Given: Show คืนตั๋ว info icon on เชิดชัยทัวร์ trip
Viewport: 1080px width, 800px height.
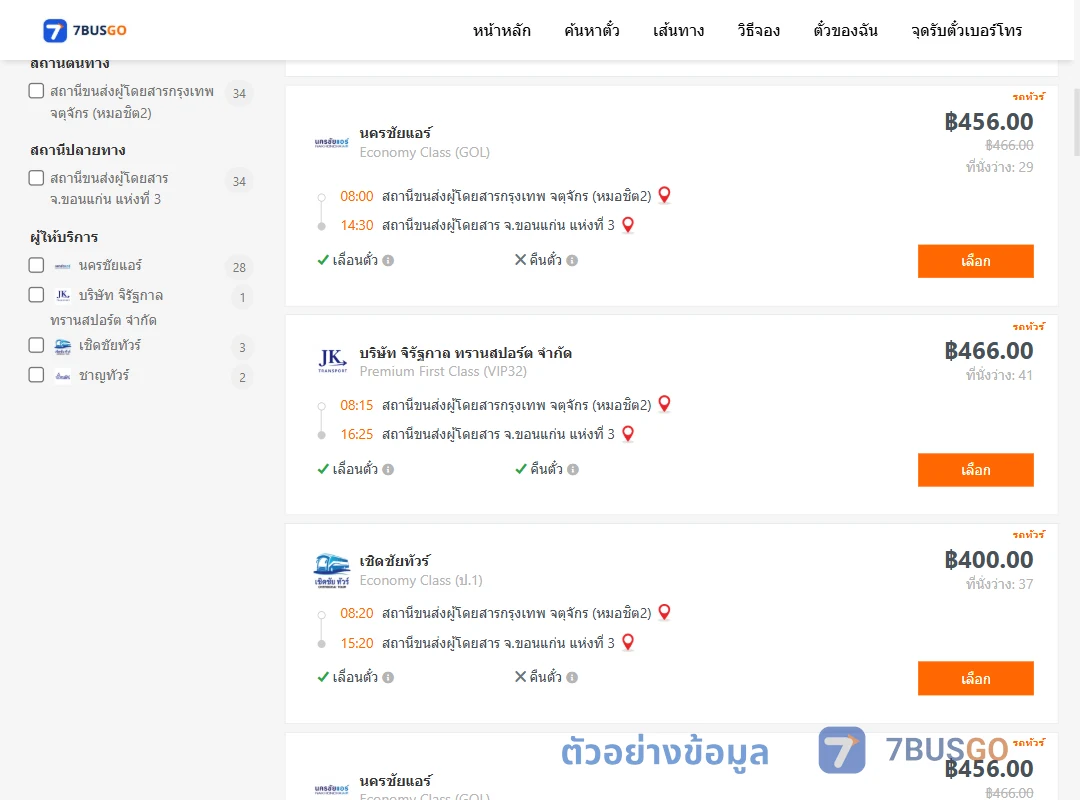Looking at the screenshot, I should pyautogui.click(x=572, y=677).
